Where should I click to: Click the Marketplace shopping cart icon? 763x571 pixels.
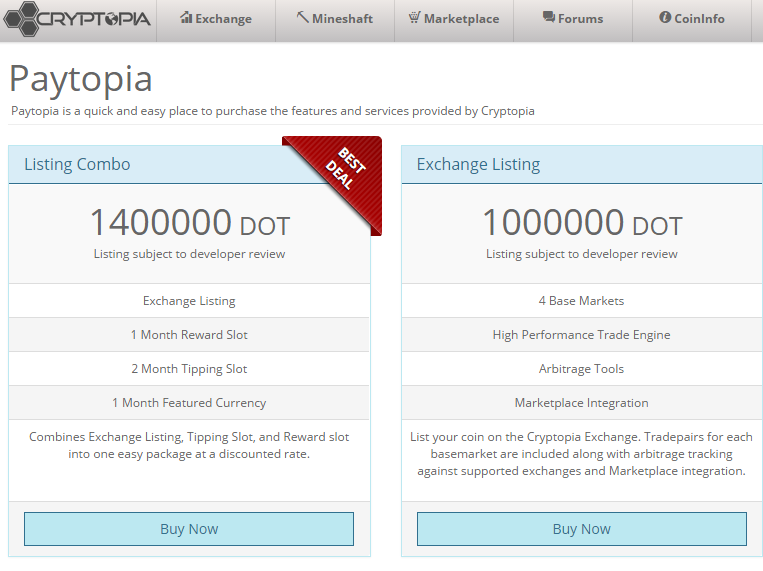[x=414, y=18]
